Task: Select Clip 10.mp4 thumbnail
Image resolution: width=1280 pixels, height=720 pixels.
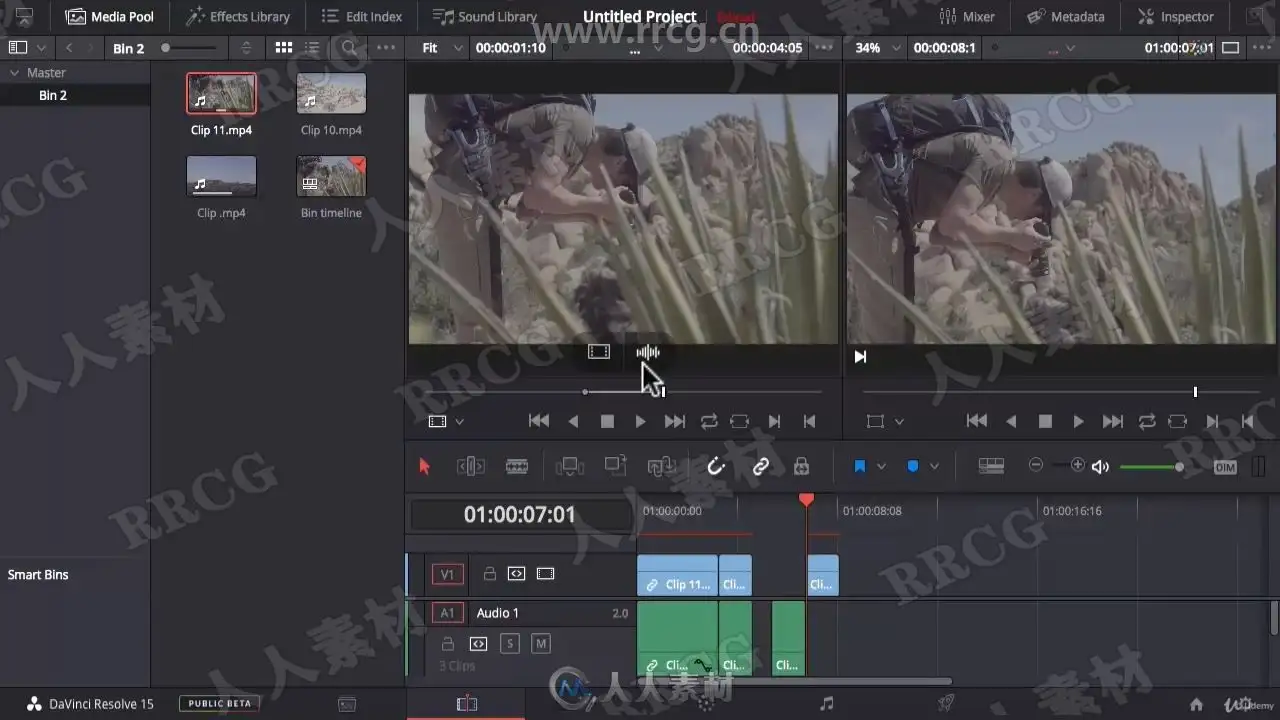Action: coord(331,94)
